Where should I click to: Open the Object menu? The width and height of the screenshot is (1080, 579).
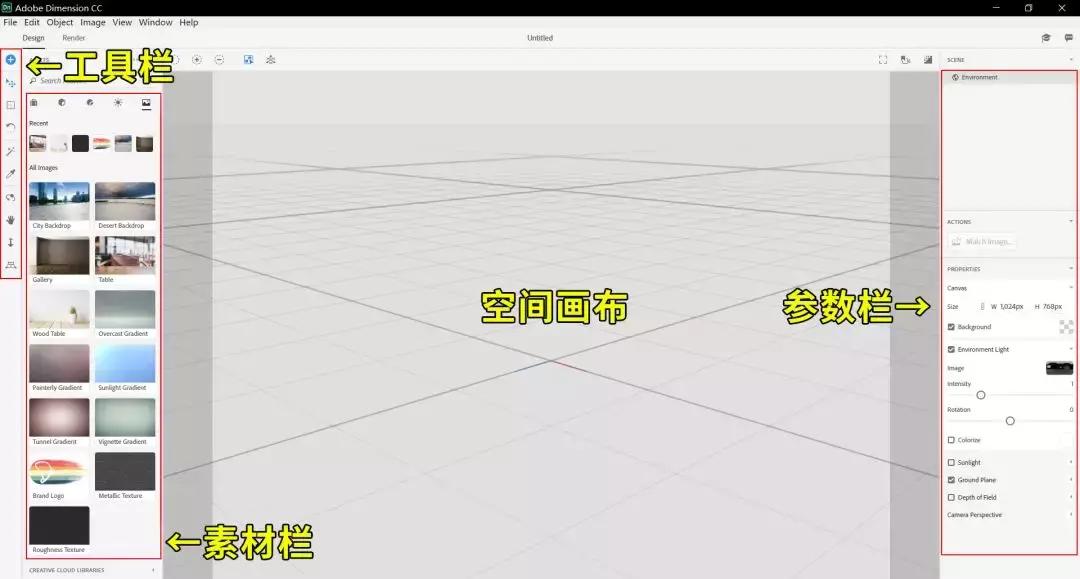click(x=59, y=22)
